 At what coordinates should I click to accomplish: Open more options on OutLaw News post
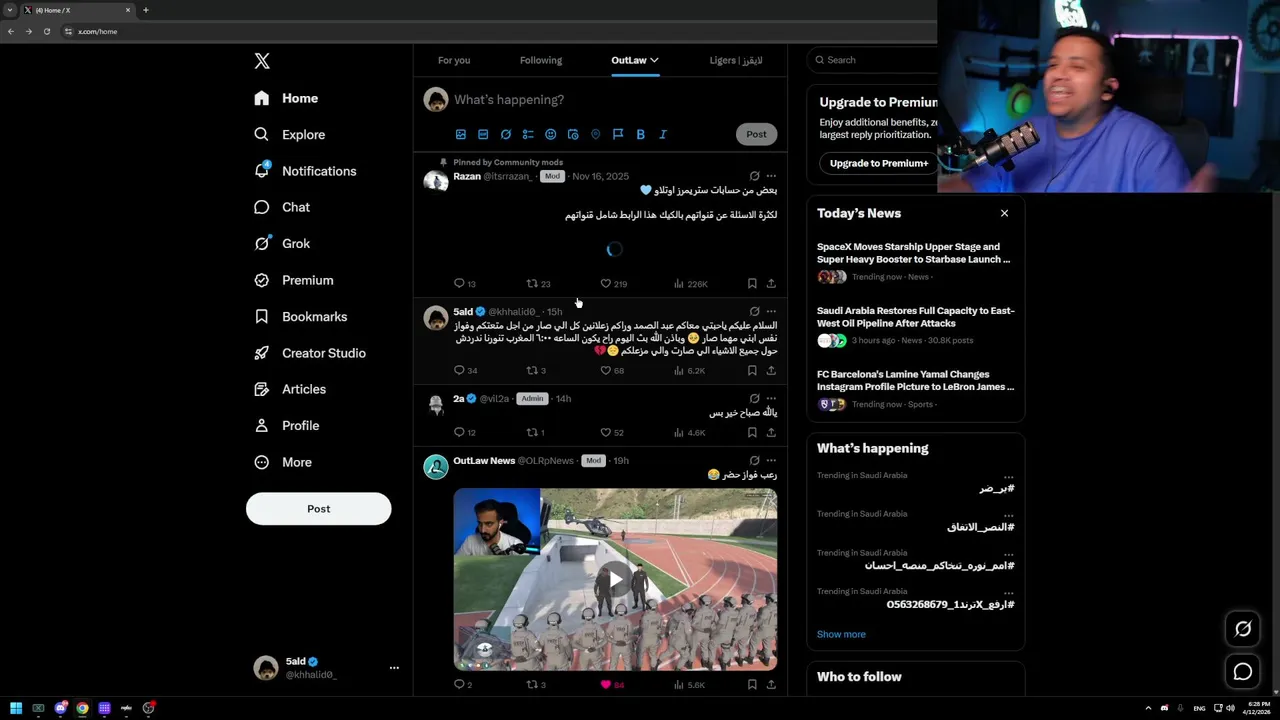pos(771,460)
